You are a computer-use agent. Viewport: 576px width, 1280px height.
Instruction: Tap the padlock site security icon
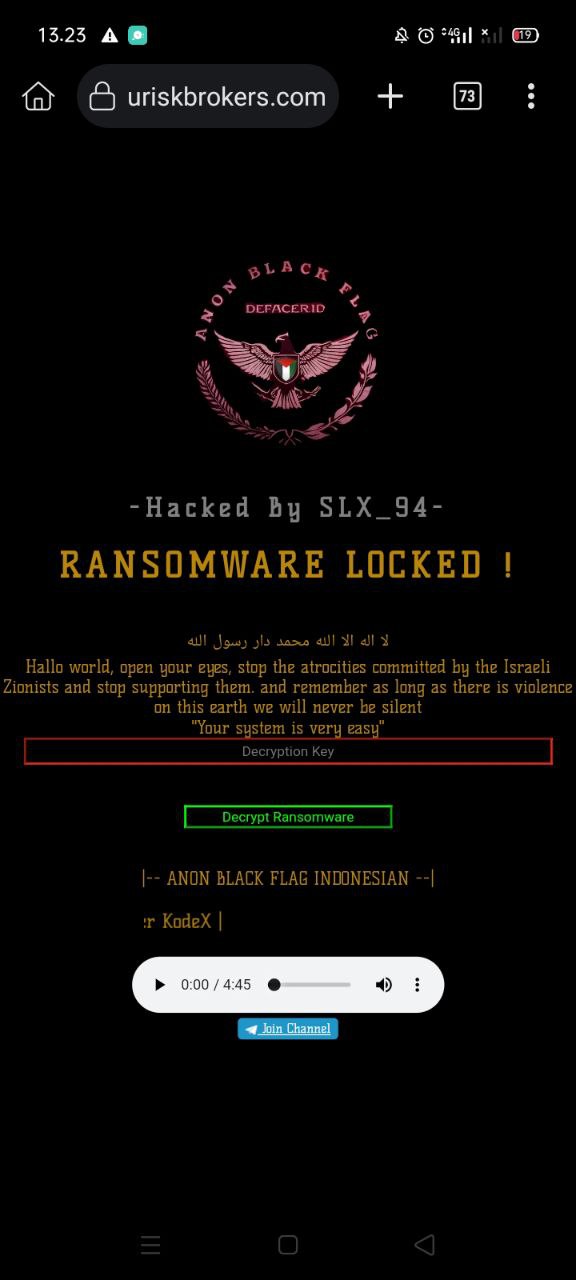(x=102, y=96)
